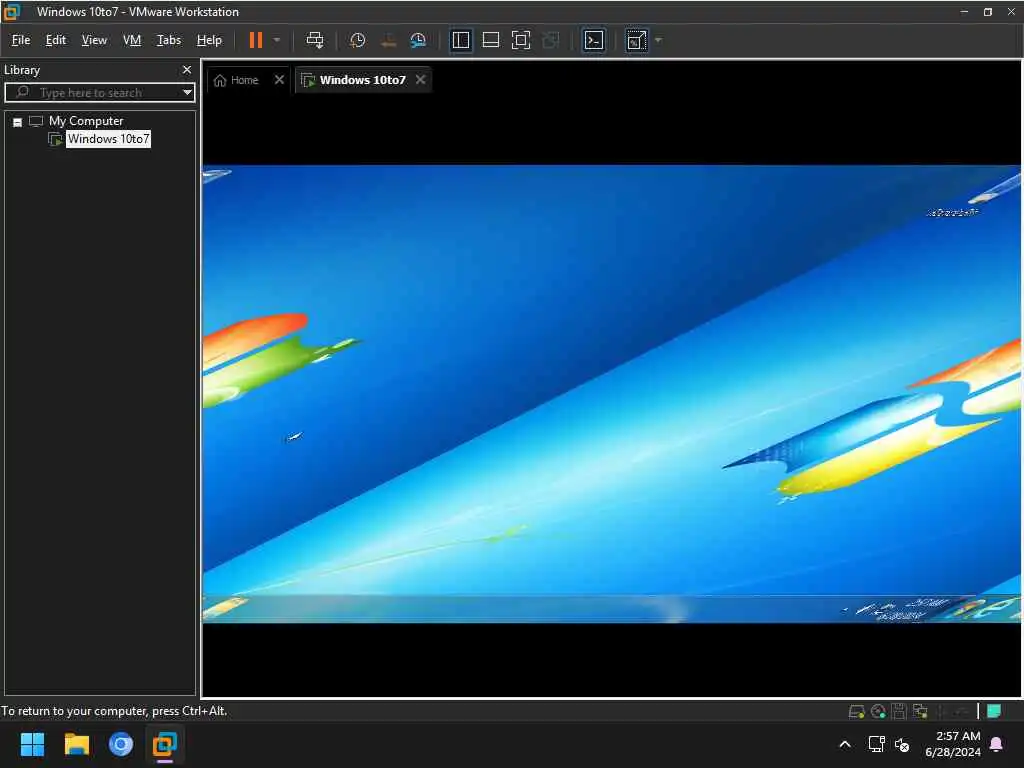Toggle the thumbnail bar view
The height and width of the screenshot is (768, 1024).
(x=490, y=40)
